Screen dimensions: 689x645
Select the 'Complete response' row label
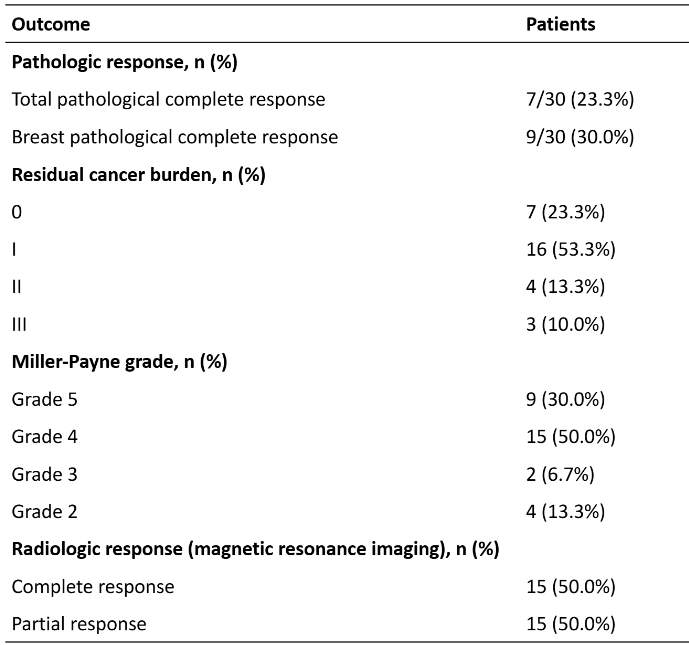tap(93, 586)
